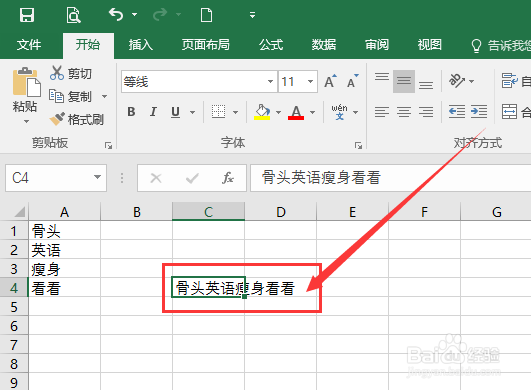Click the Decrease Indent icon
Screen dimensions: 531x390
(457, 111)
